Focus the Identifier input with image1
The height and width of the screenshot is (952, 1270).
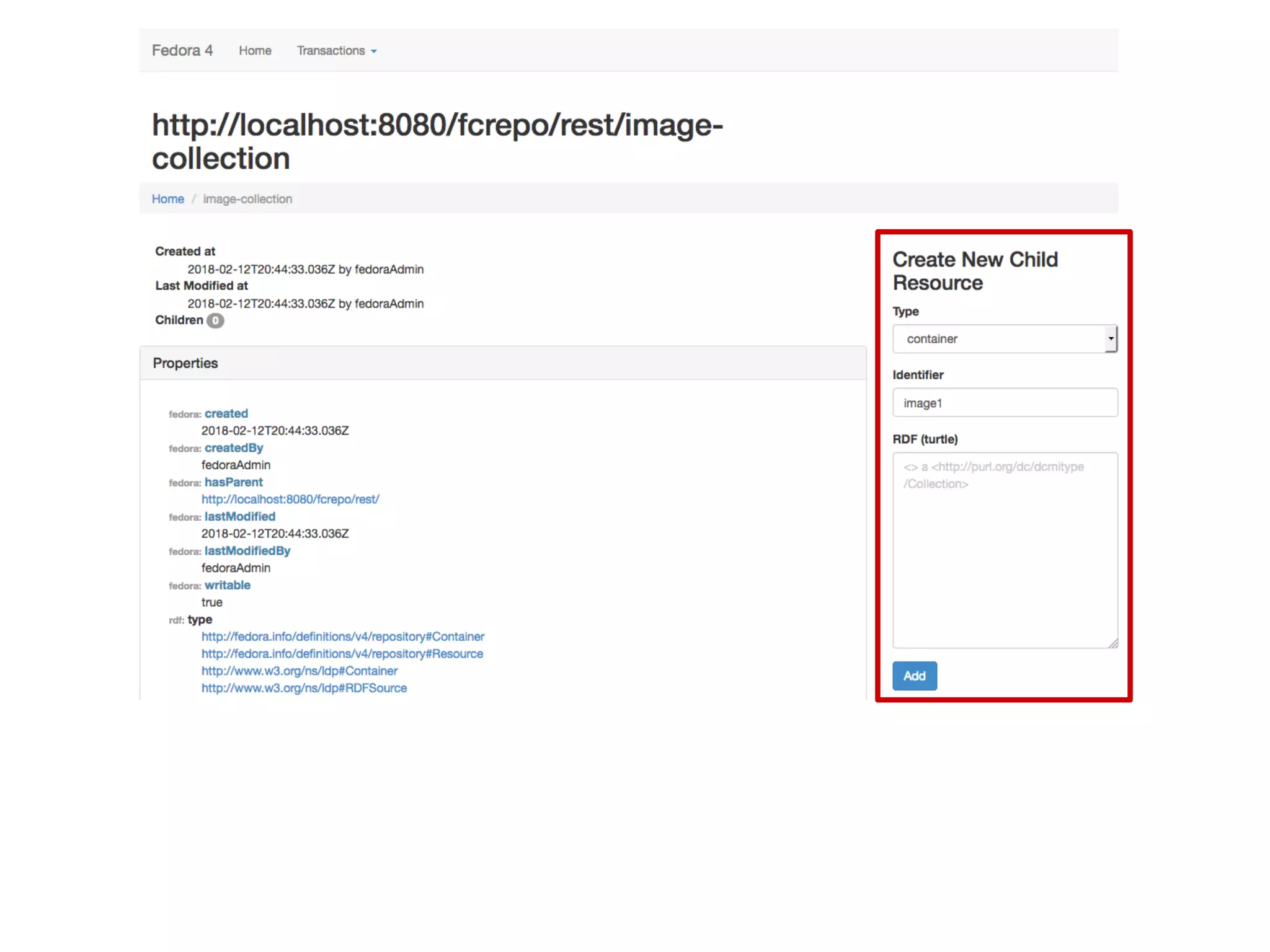tap(1005, 403)
